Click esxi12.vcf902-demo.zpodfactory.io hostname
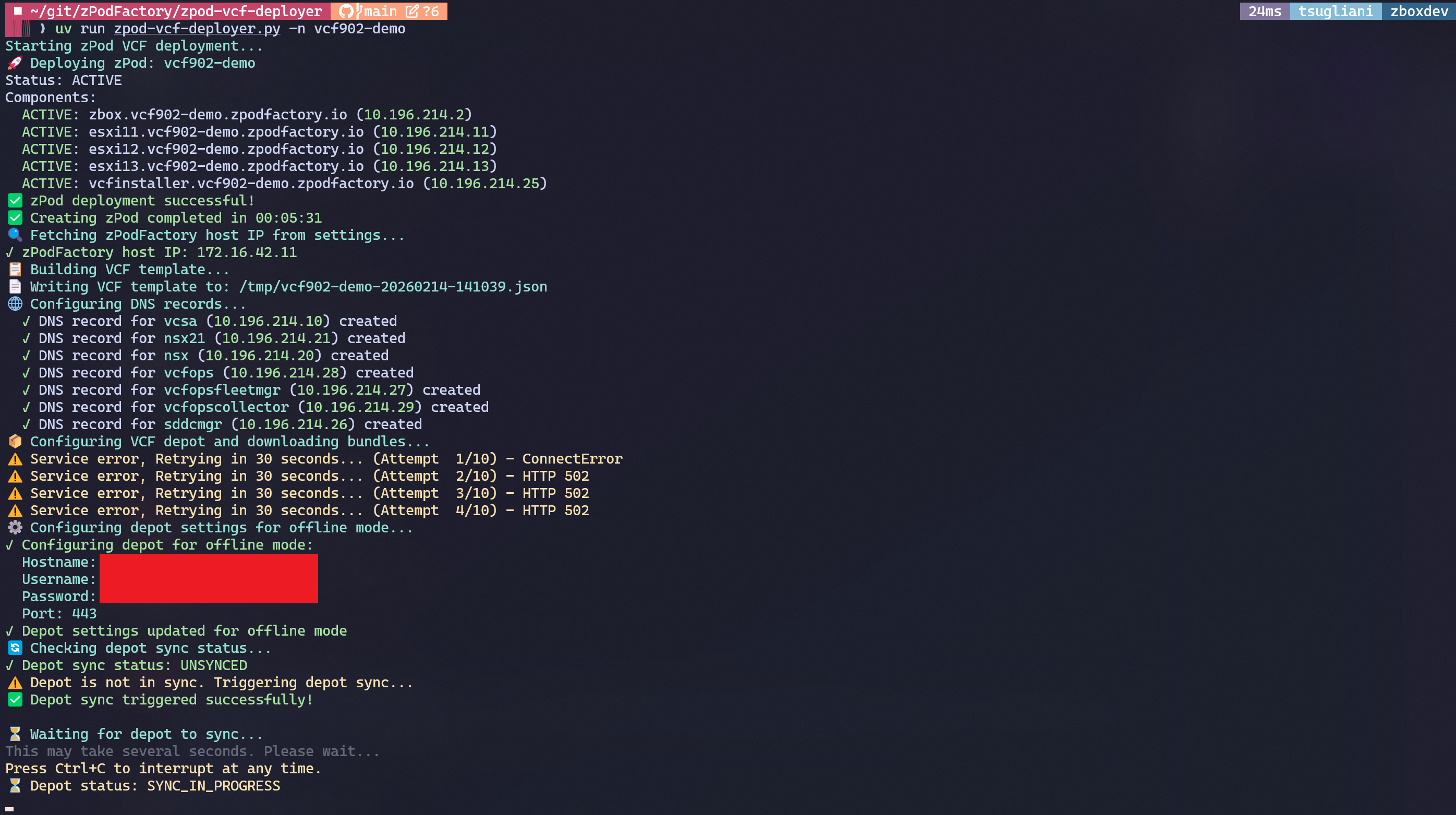The width and height of the screenshot is (1456, 815). (226, 149)
